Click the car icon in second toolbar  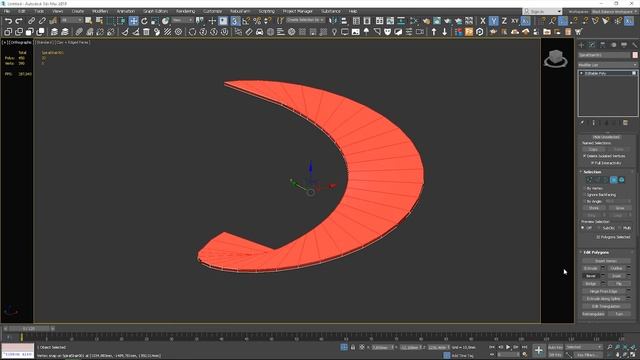click(x=260, y=32)
